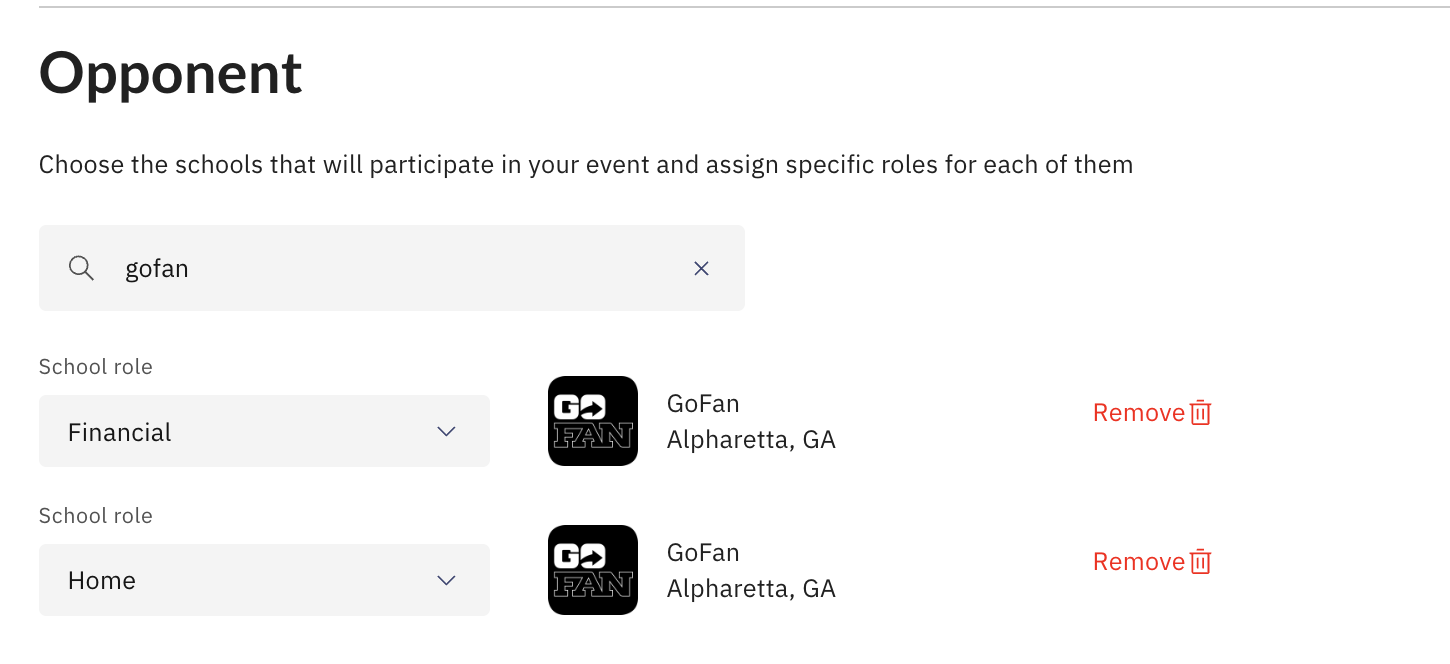Clear the search with the X icon
Image resolution: width=1450 pixels, height=664 pixels.
(701, 268)
